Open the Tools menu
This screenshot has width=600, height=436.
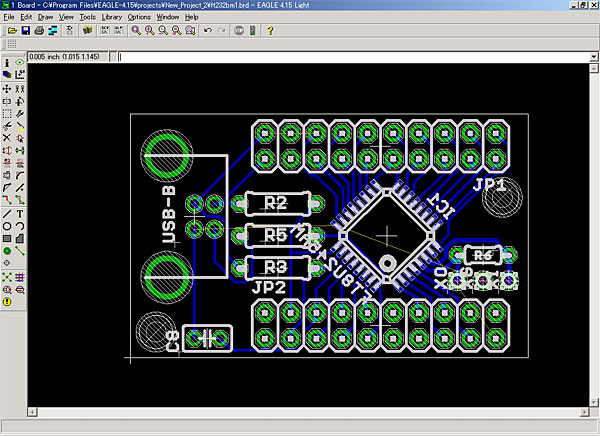coord(88,17)
